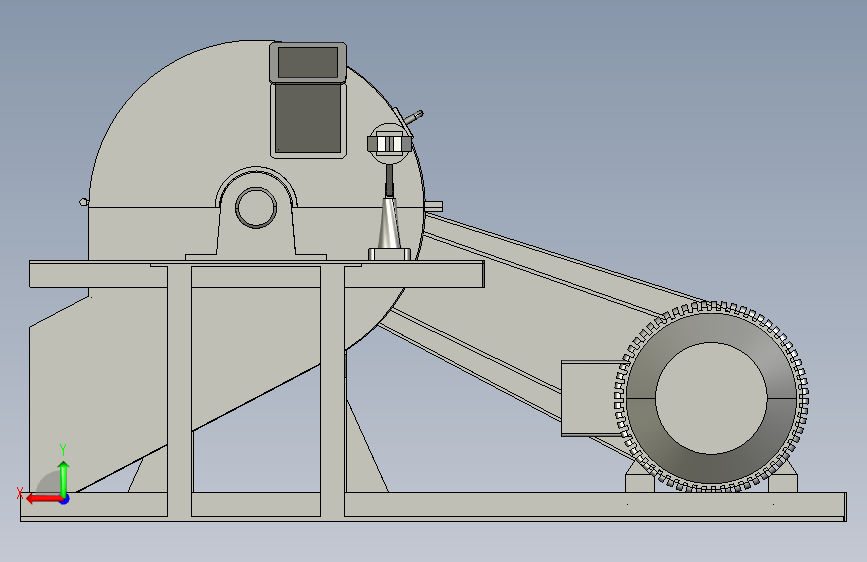Select the left vertical frame leg

[x=180, y=391]
